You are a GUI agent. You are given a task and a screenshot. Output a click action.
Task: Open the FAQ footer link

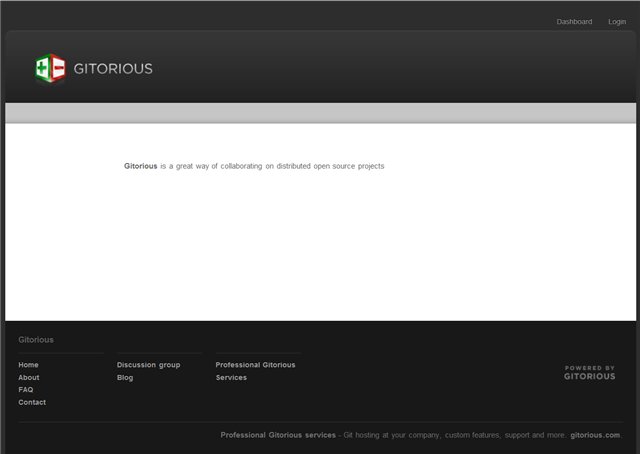click(x=26, y=389)
